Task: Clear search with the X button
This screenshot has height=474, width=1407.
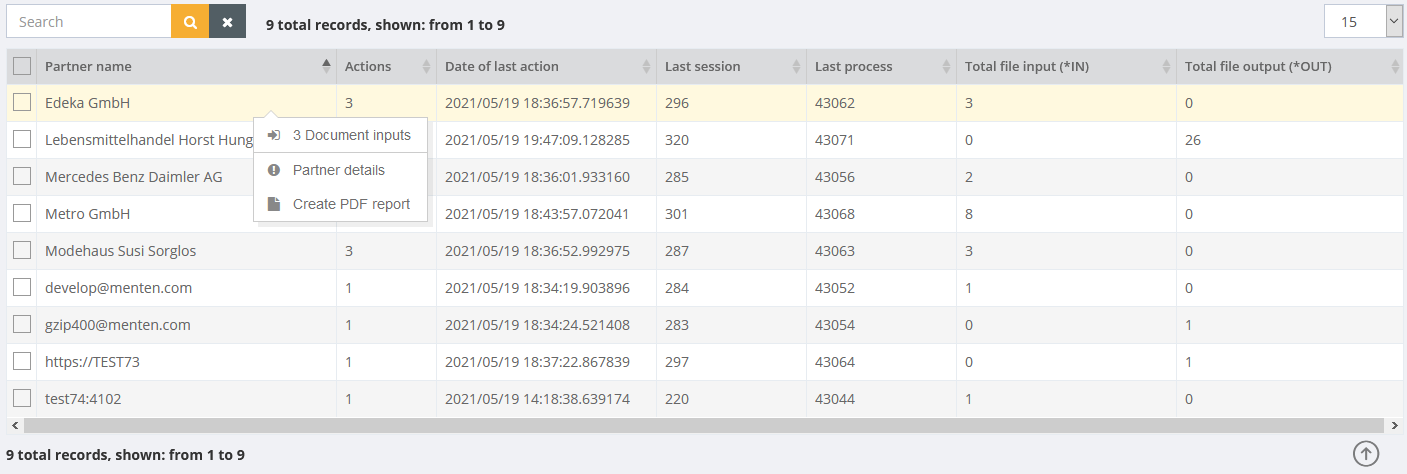Action: (227, 21)
